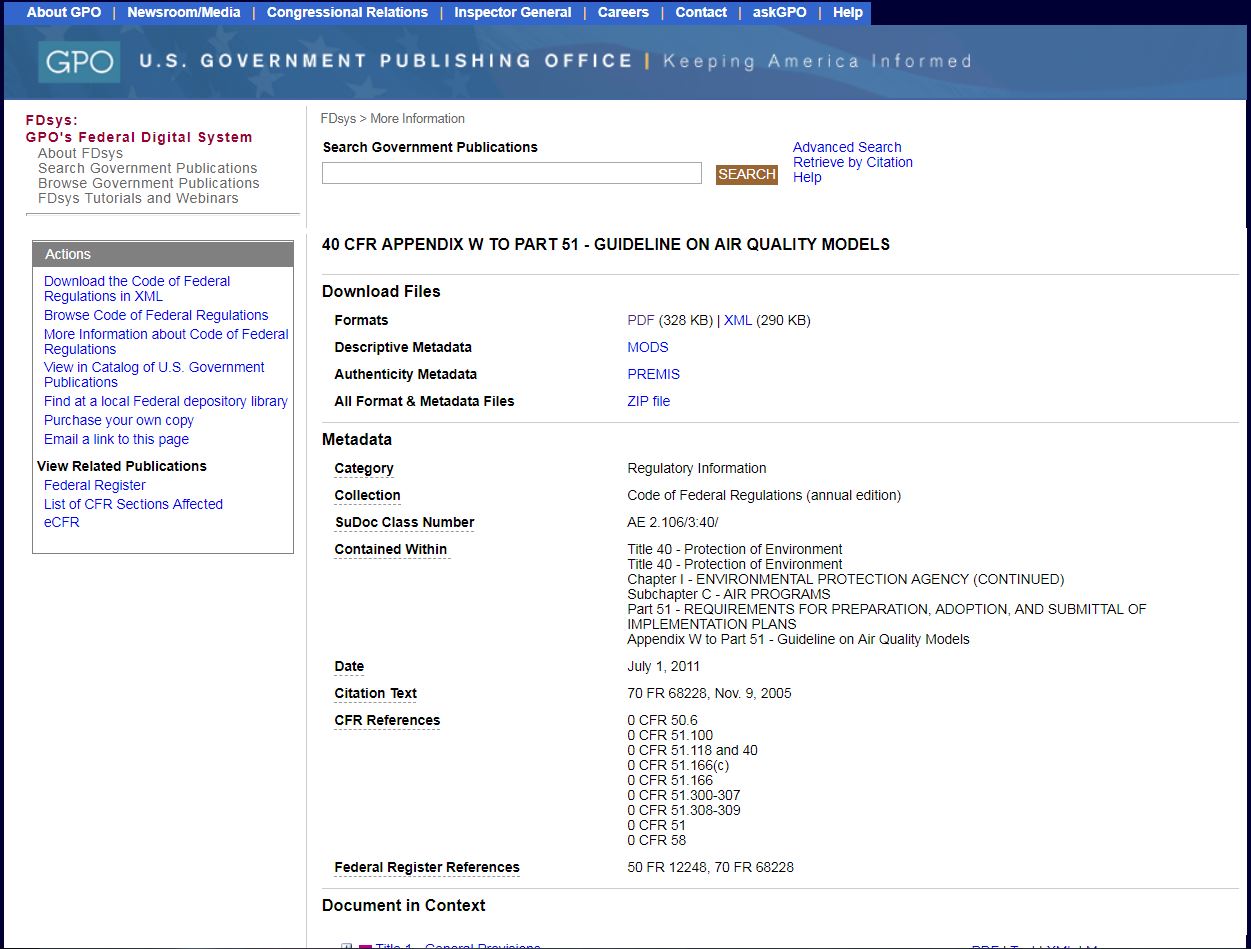View the MODS descriptive metadata

pos(647,347)
